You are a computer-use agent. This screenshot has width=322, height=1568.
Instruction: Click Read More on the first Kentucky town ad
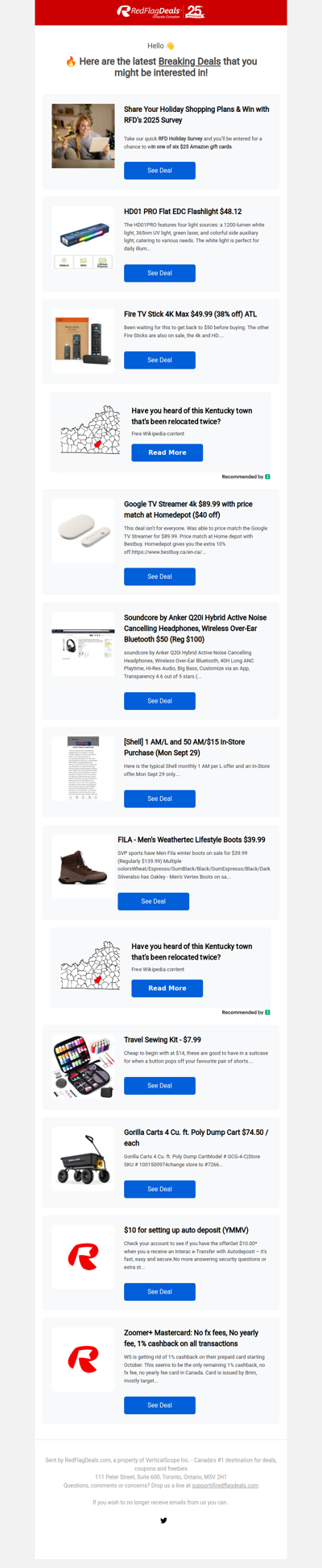pyautogui.click(x=167, y=452)
